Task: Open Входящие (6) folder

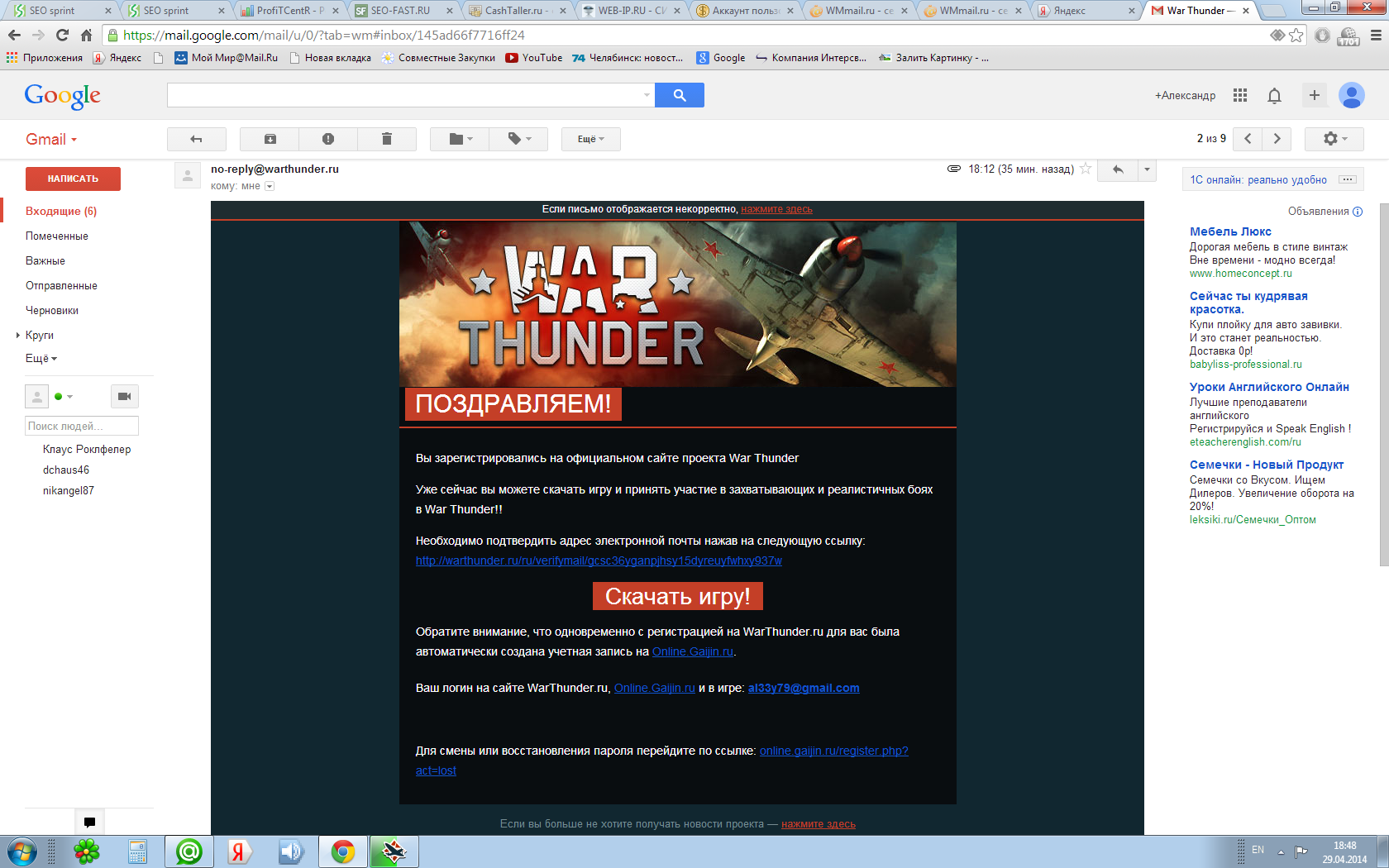Action: [61, 212]
